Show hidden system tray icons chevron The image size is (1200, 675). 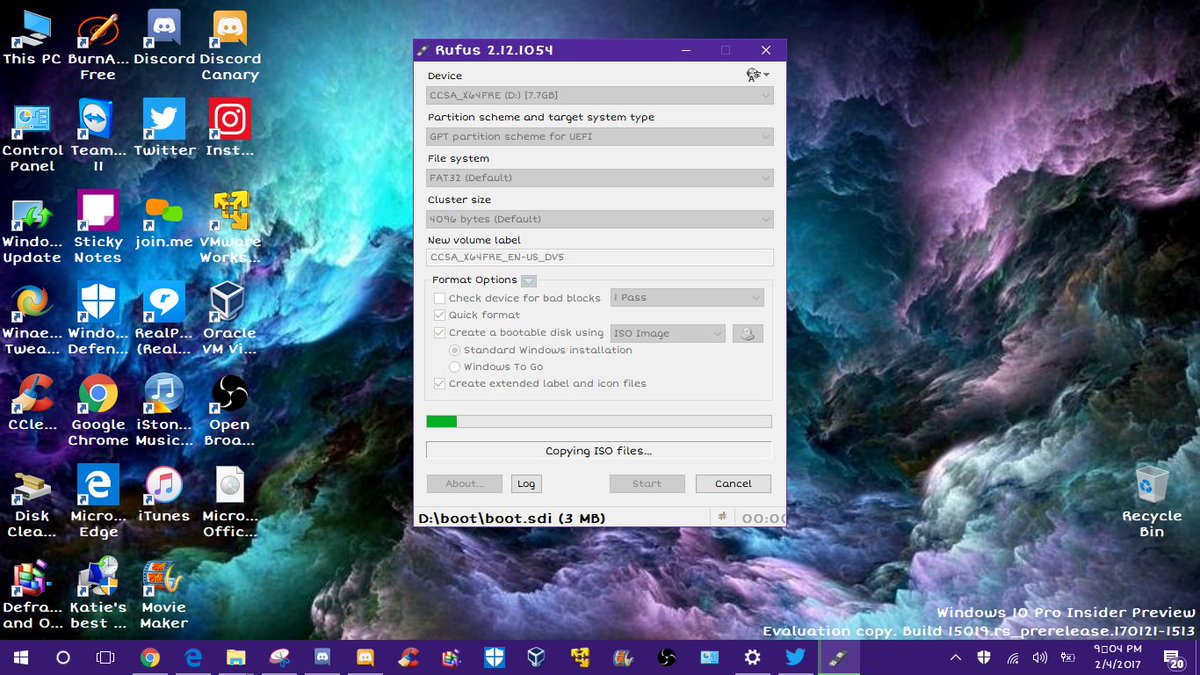(955, 657)
